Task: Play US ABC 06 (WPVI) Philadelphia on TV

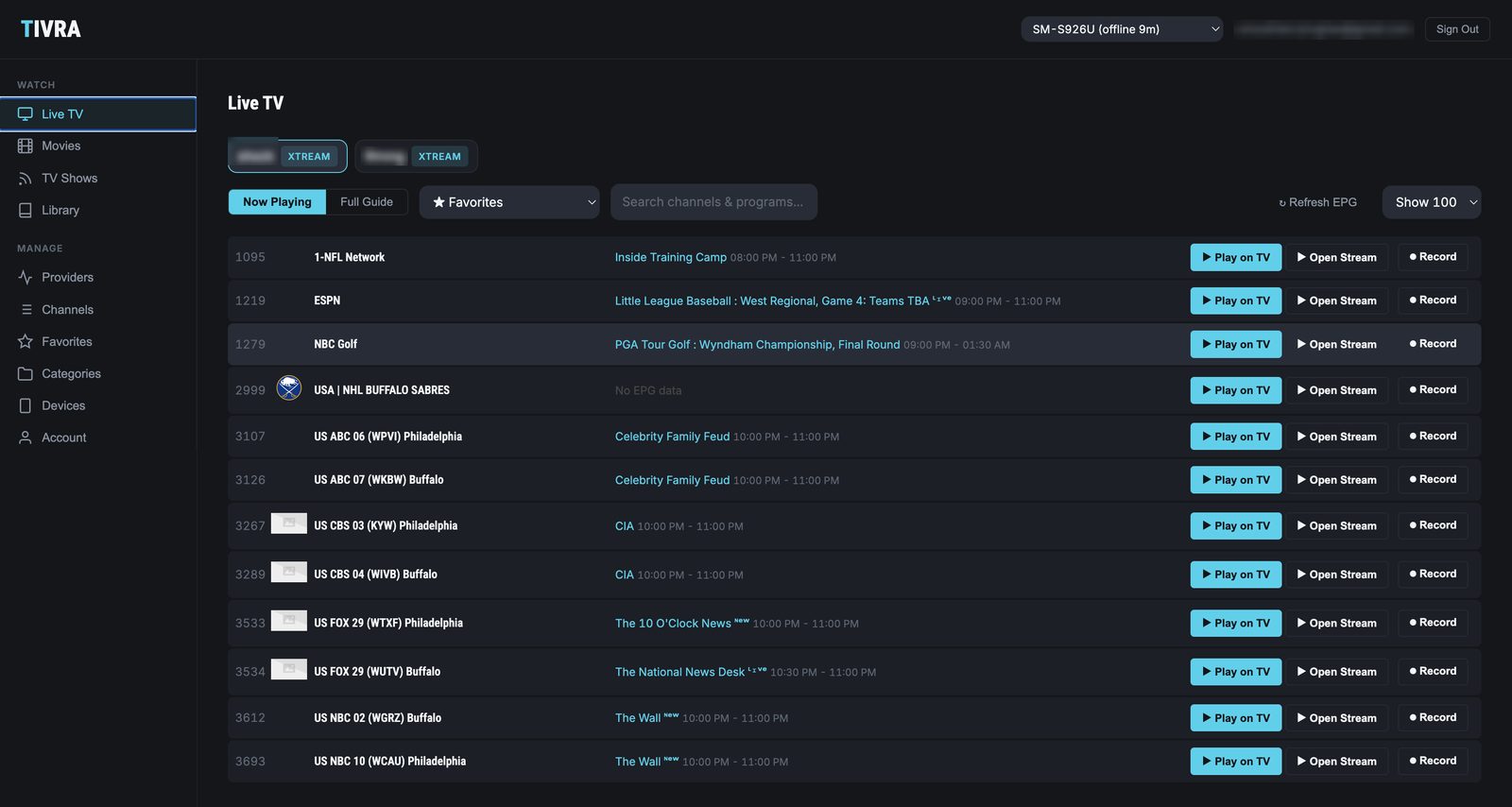Action: pos(1236,437)
